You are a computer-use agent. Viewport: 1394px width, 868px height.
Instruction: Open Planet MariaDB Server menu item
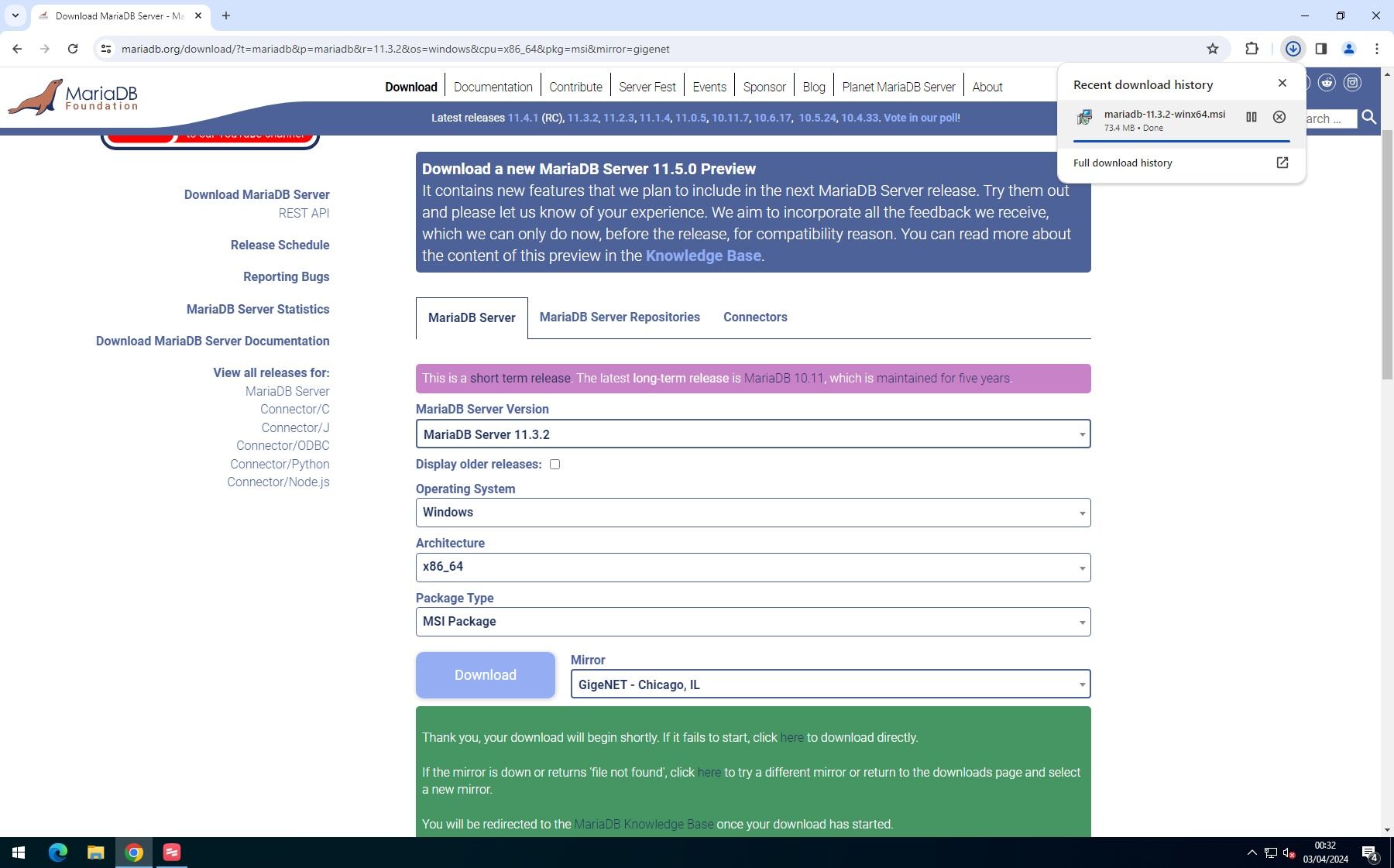coord(898,87)
